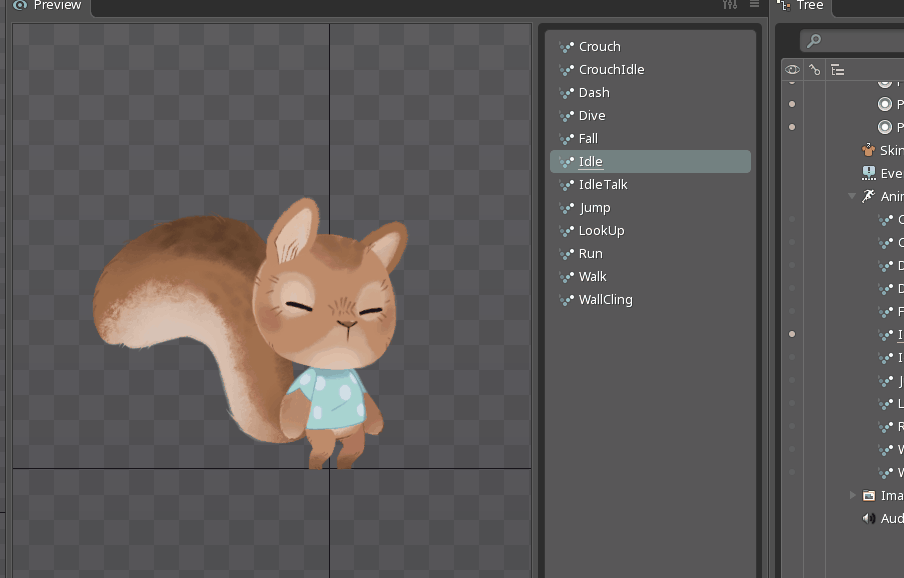The width and height of the screenshot is (904, 578).
Task: Select the WallCling animation in preview list
Action: [605, 300]
